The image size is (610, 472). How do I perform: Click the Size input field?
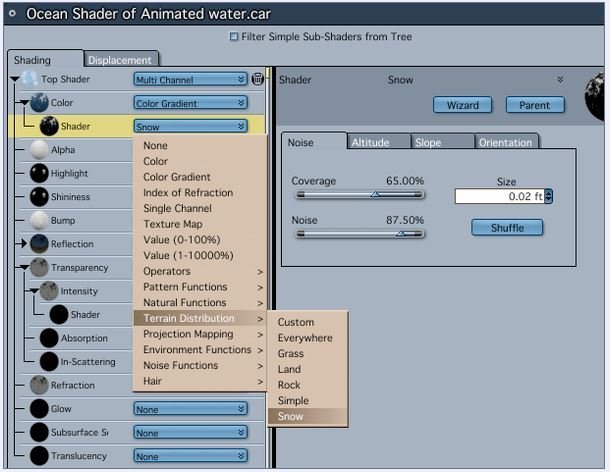click(500, 196)
